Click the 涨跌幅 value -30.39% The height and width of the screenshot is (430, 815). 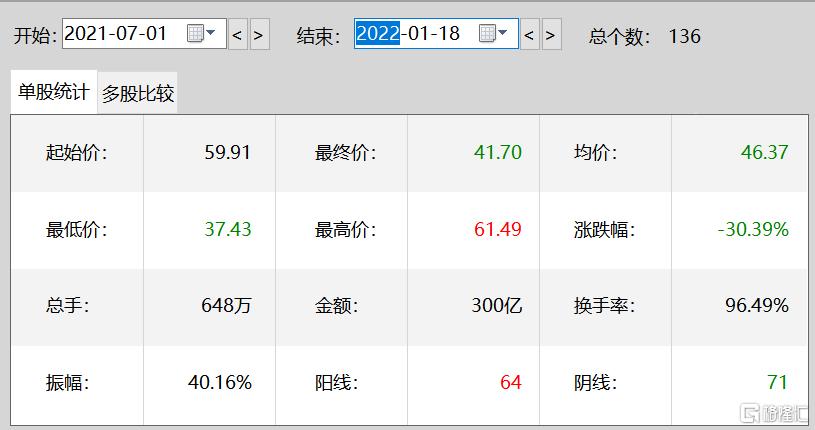[753, 229]
